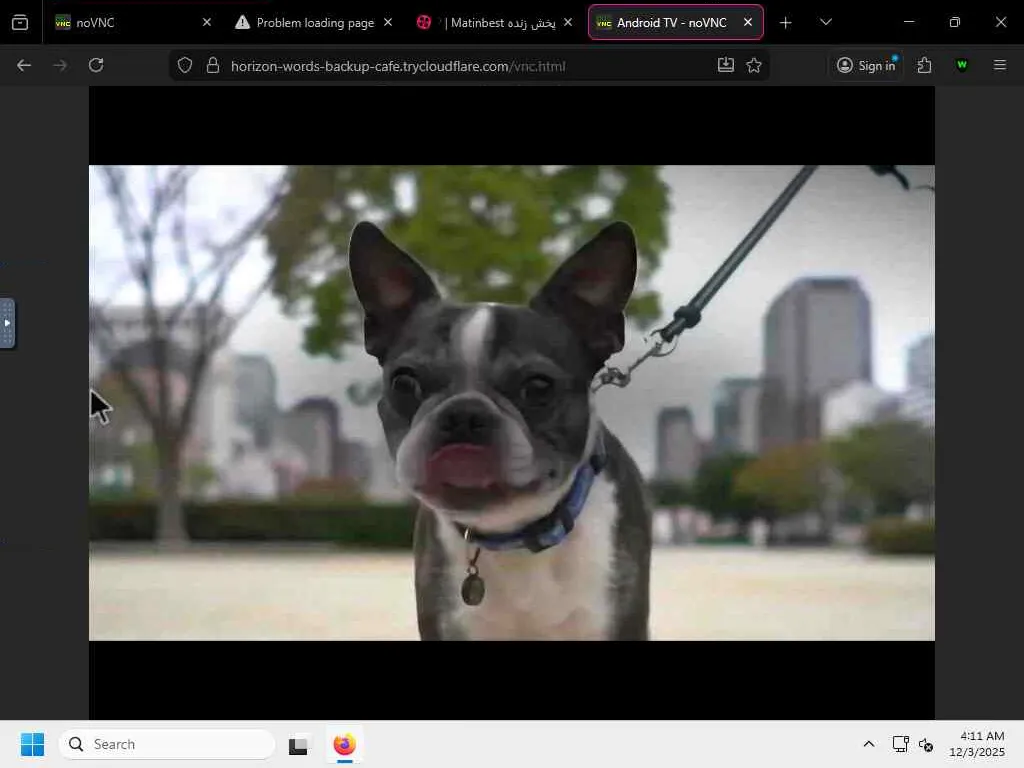Switch to the Matinbest tab
This screenshot has height=768, width=1024.
point(490,22)
